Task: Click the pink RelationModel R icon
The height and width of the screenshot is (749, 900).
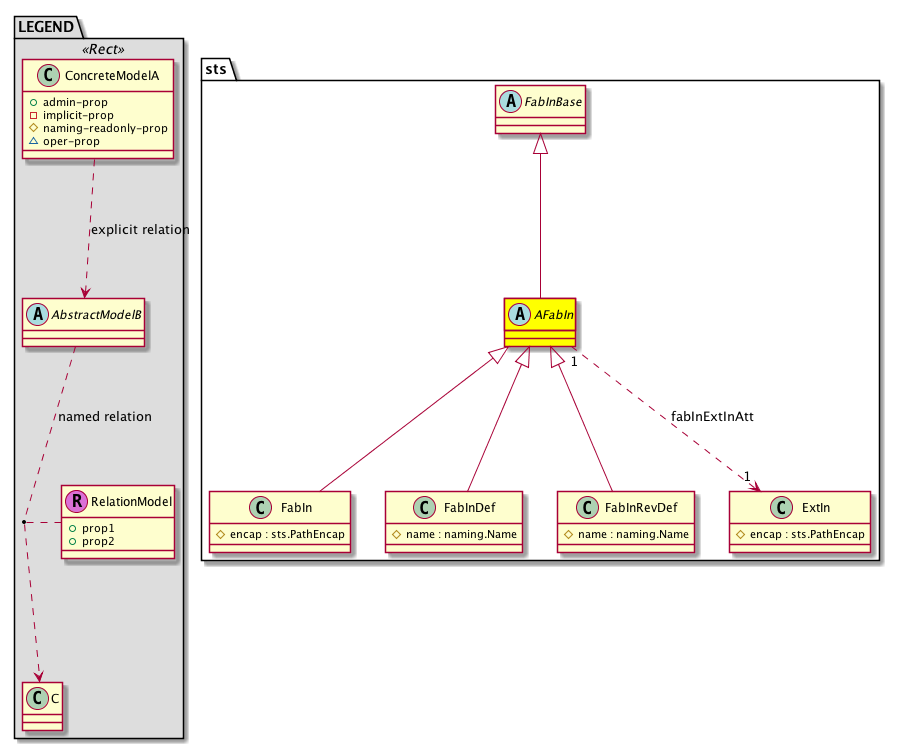Action: coord(76,501)
